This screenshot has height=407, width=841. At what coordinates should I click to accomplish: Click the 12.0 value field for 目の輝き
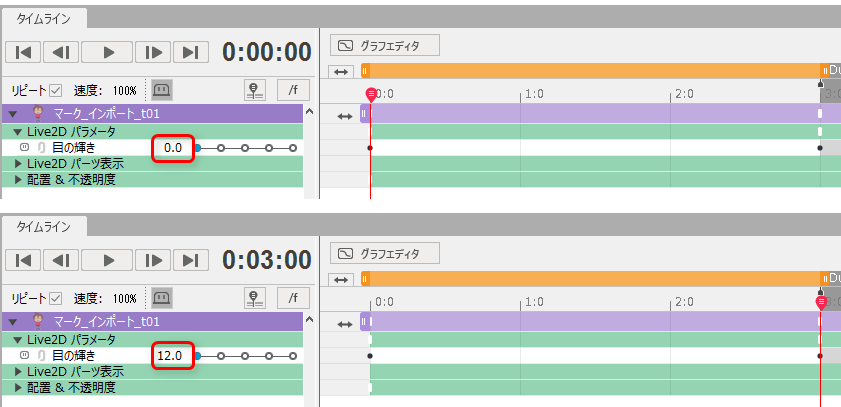click(172, 356)
